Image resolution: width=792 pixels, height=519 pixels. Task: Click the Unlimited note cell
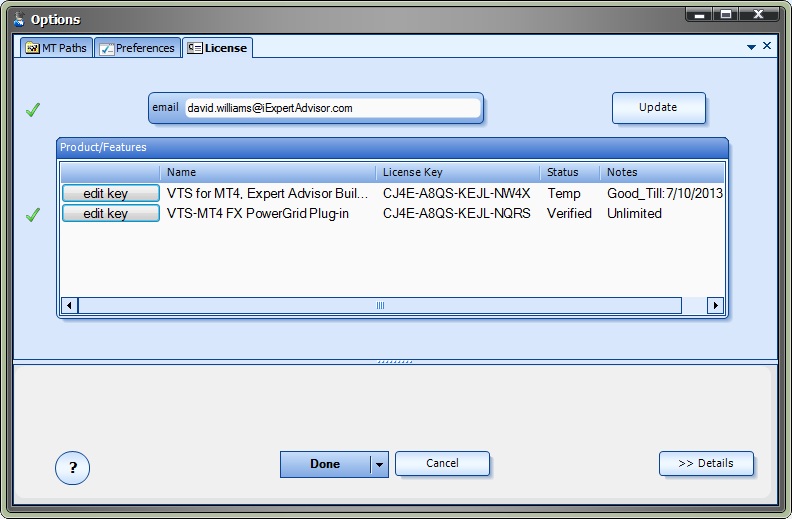(x=634, y=214)
